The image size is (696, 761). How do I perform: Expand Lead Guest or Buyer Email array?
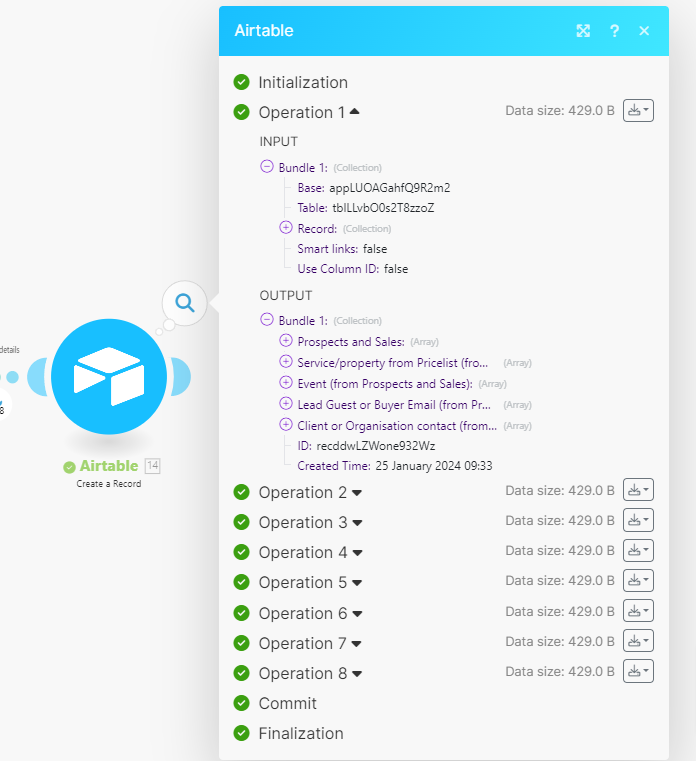coord(286,403)
